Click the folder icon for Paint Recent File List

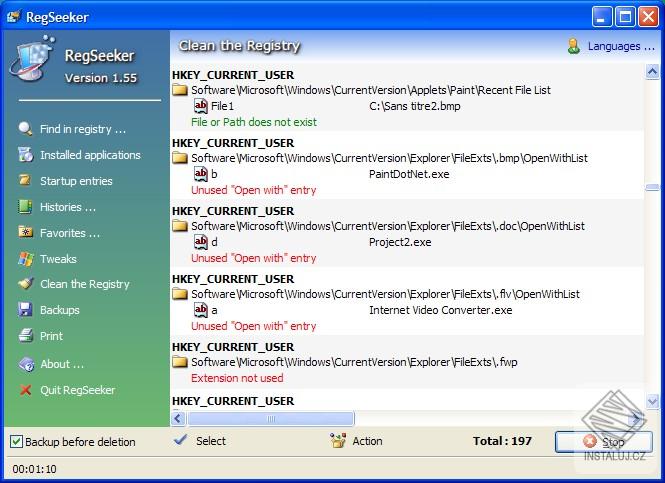(x=180, y=90)
